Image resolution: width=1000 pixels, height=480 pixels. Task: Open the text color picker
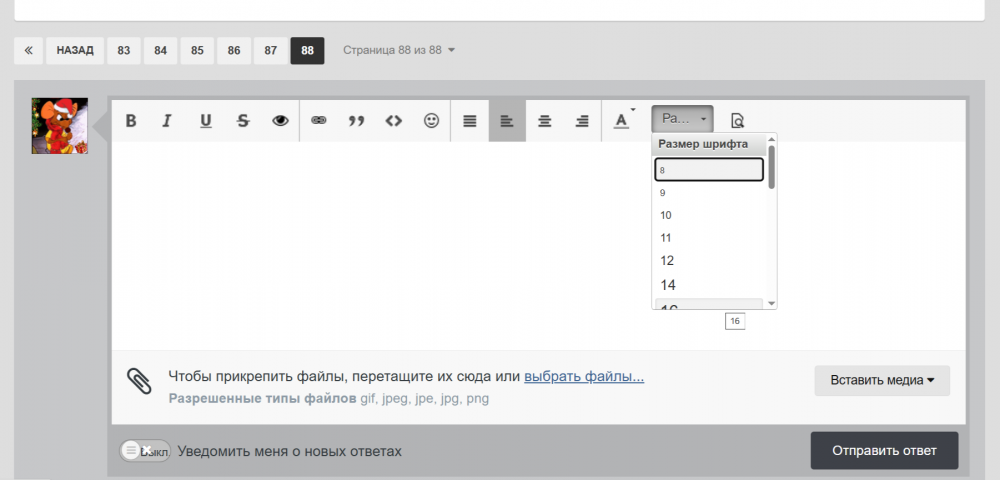click(622, 120)
